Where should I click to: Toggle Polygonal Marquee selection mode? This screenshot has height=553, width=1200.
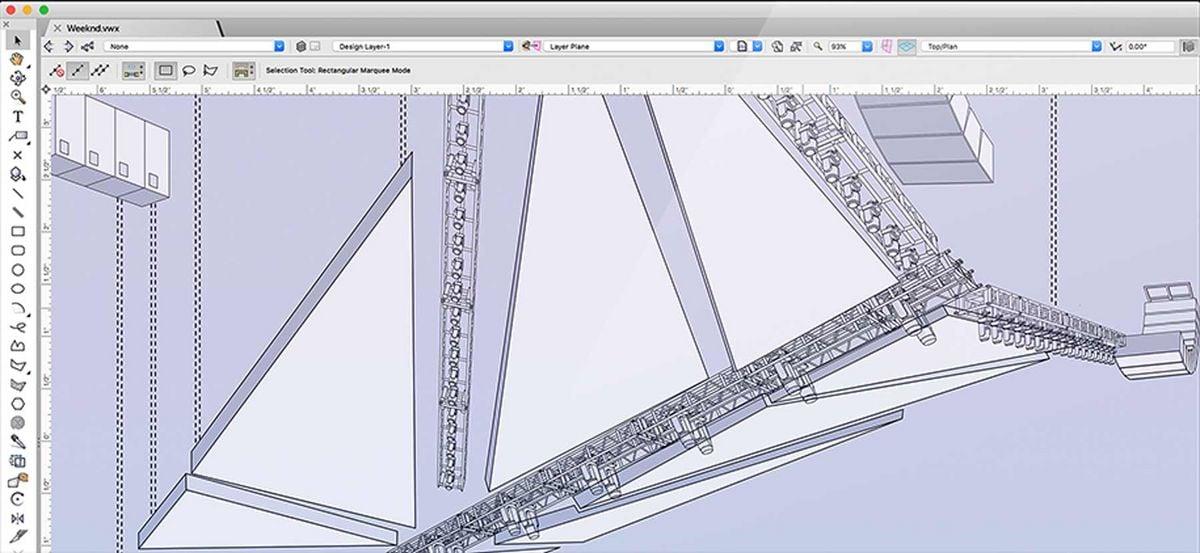point(210,71)
